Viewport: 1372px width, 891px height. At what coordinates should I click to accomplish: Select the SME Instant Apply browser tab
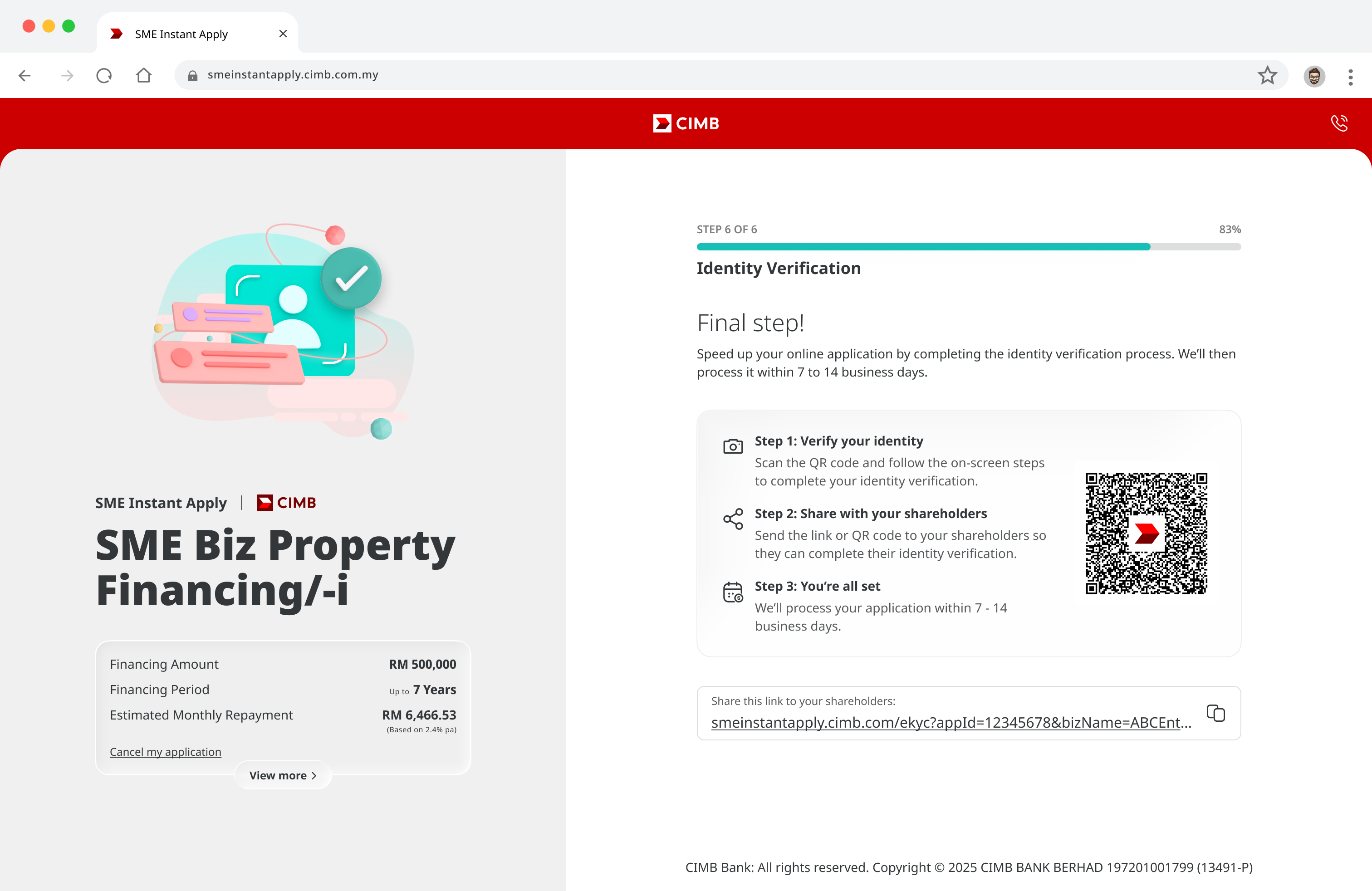pos(197,34)
